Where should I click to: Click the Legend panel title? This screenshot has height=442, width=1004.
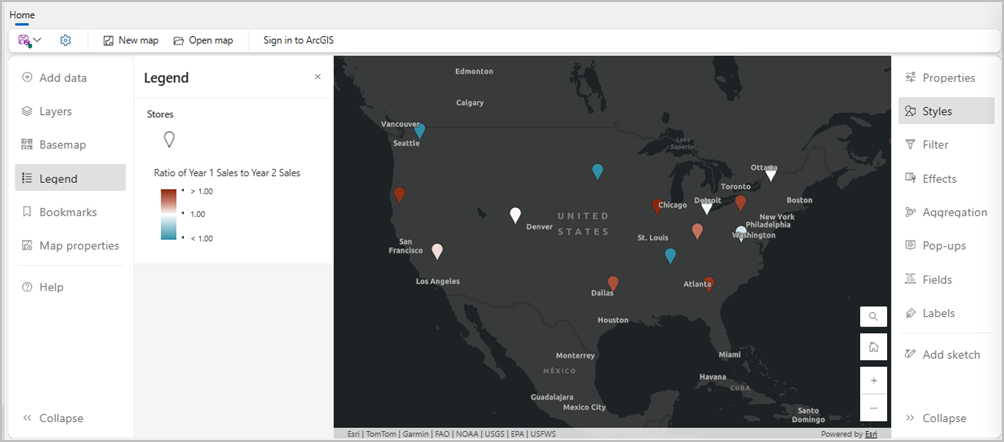pyautogui.click(x=166, y=78)
